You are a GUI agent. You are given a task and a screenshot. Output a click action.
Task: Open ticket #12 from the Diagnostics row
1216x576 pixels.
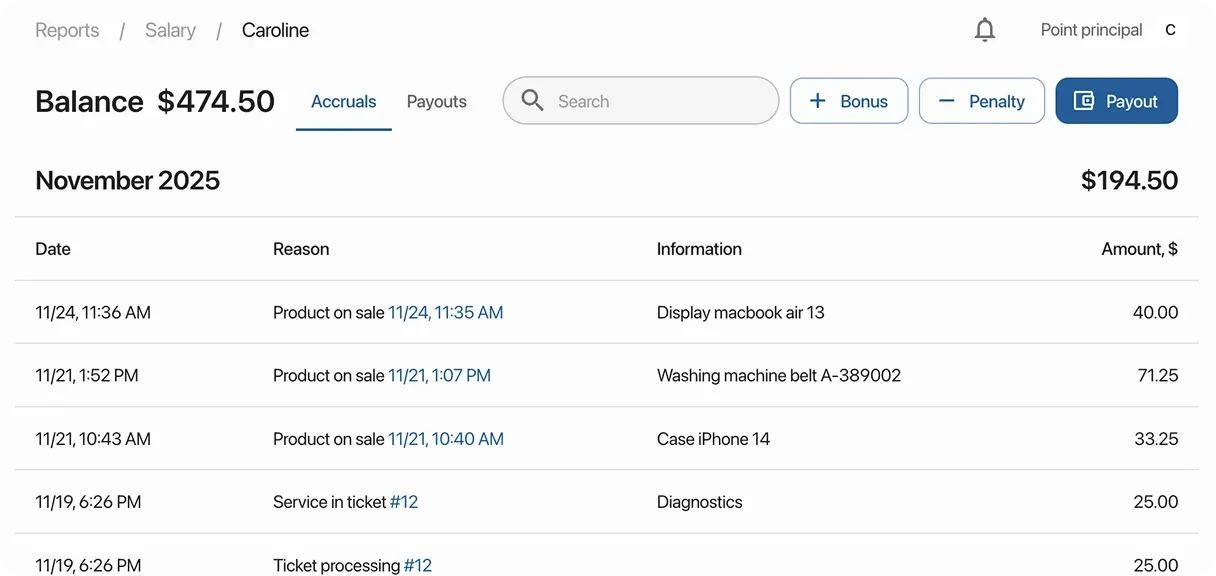(404, 501)
